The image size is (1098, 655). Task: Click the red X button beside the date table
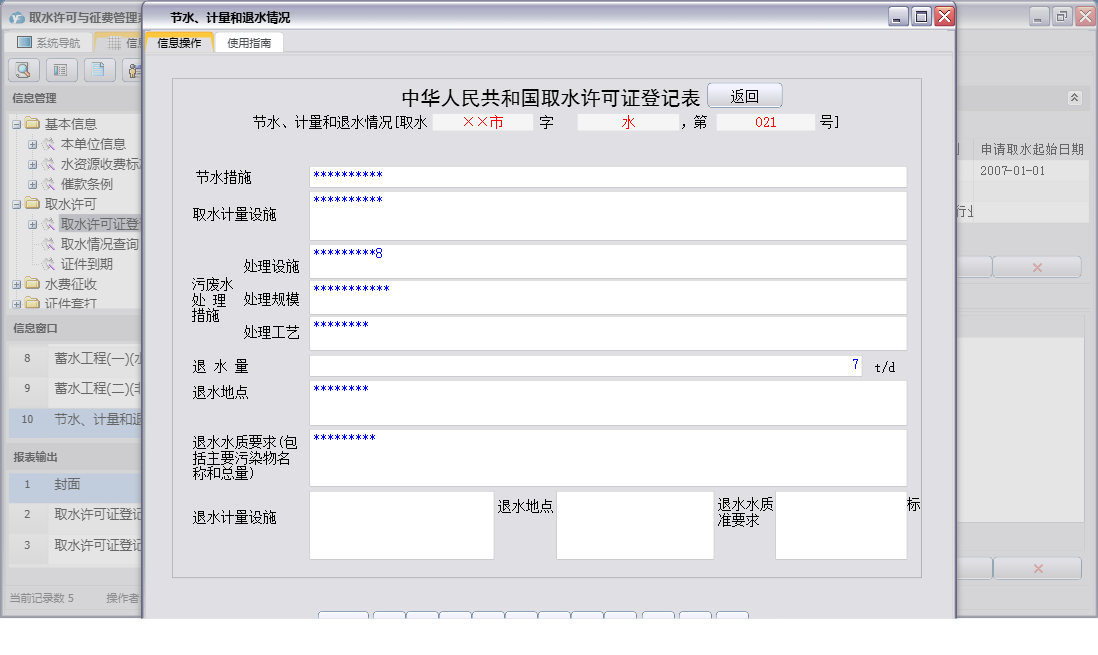1037,267
